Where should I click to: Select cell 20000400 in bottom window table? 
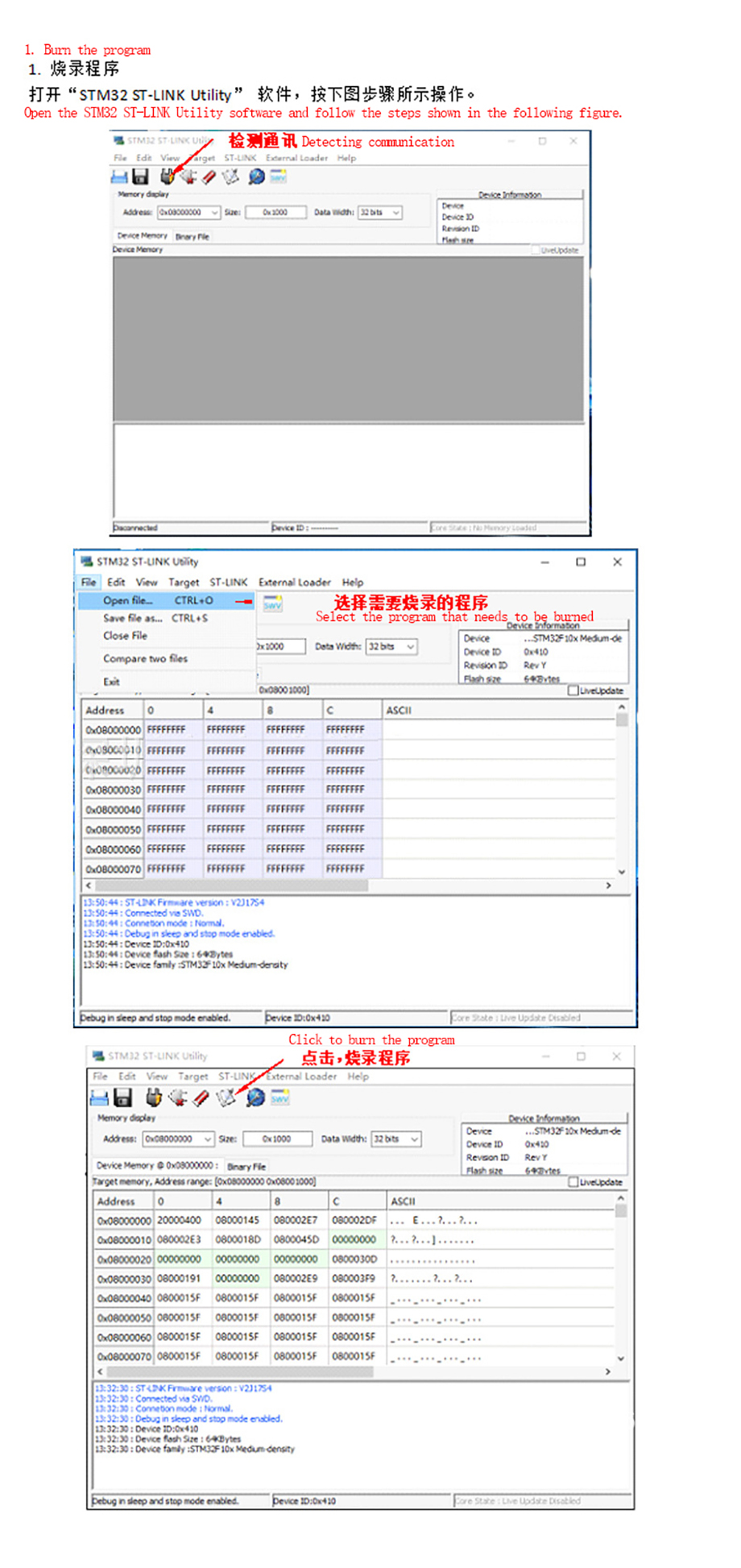pyautogui.click(x=183, y=1221)
